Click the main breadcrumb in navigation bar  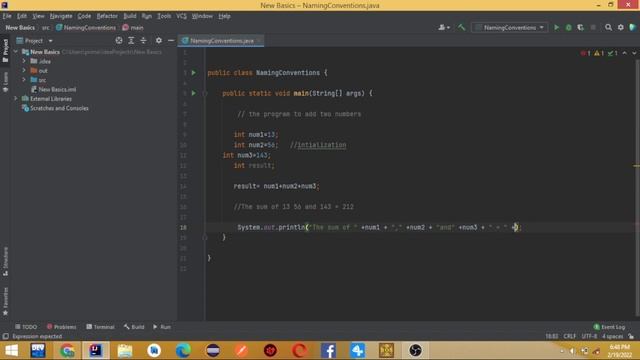click(133, 27)
